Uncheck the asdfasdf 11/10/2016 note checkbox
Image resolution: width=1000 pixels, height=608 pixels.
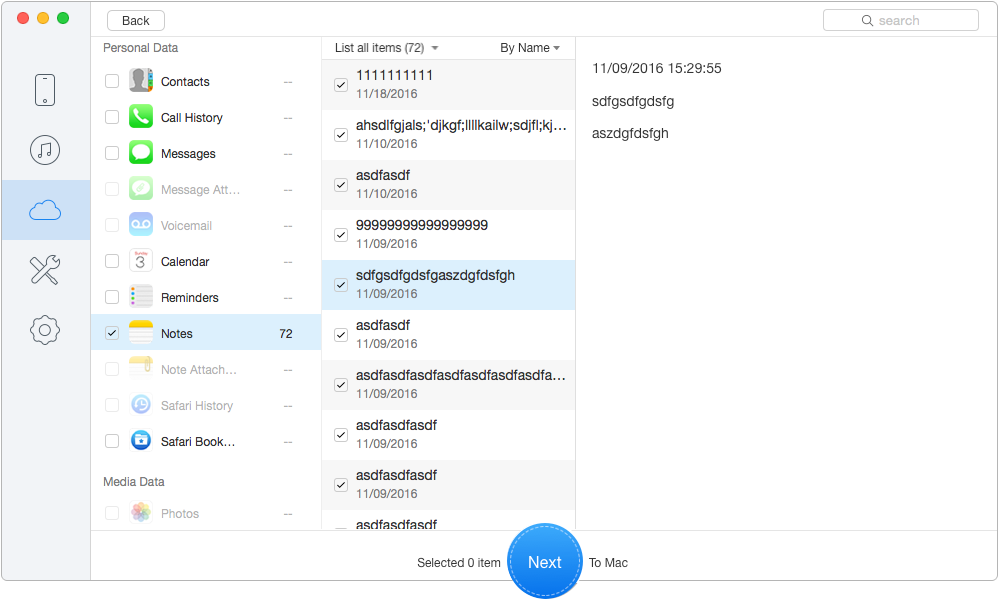(341, 185)
